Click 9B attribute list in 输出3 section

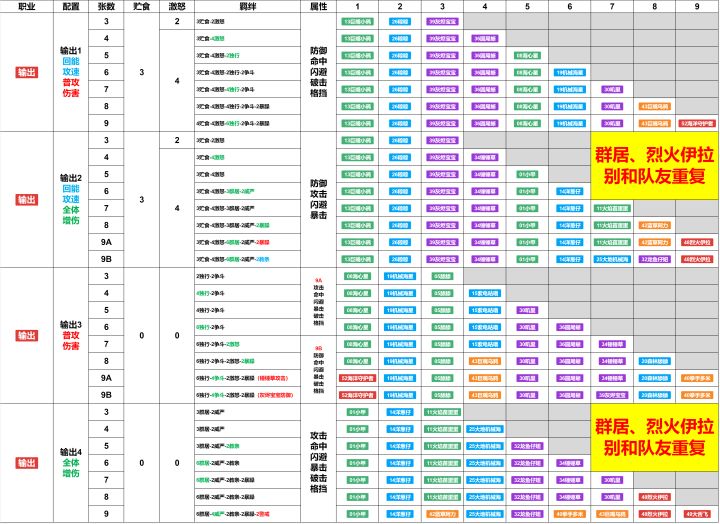tap(319, 370)
